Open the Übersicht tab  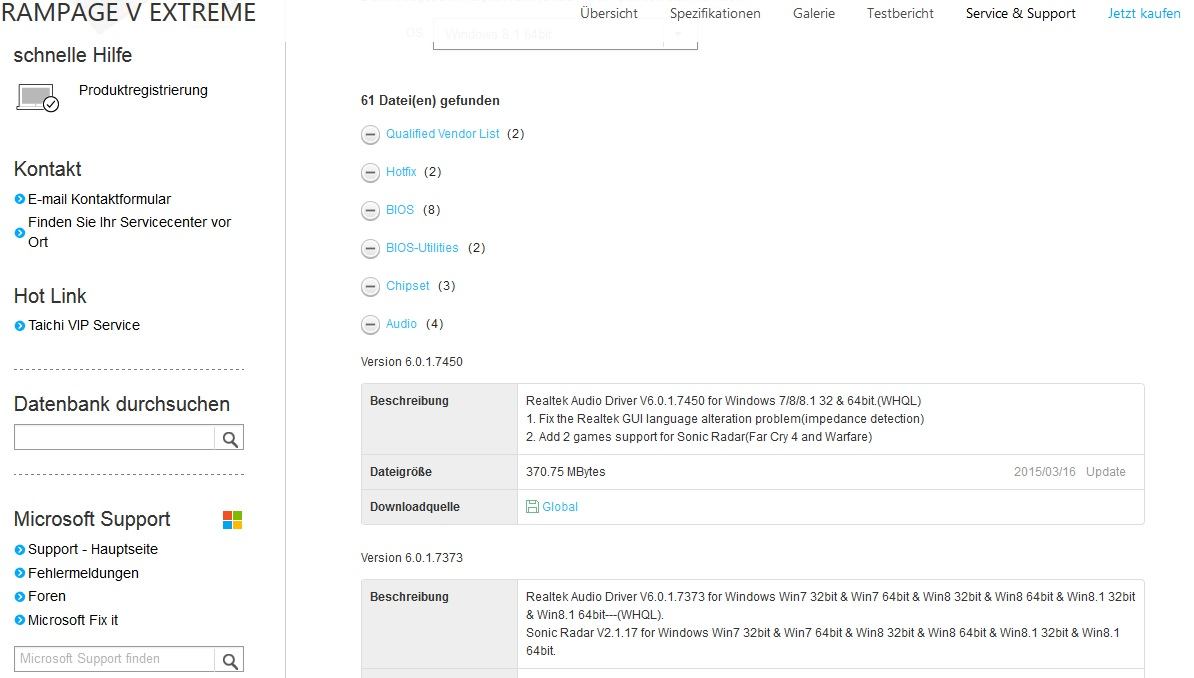click(x=608, y=14)
